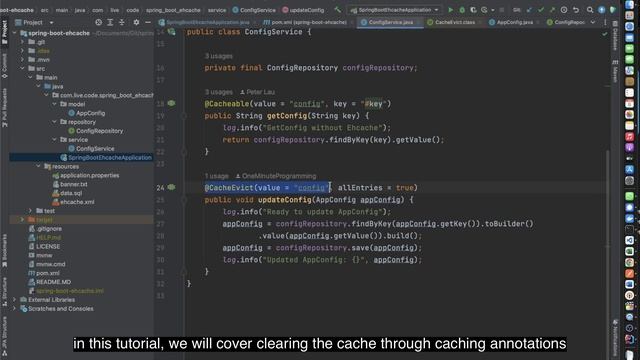Toggle the Notifications tool window button

(615, 339)
